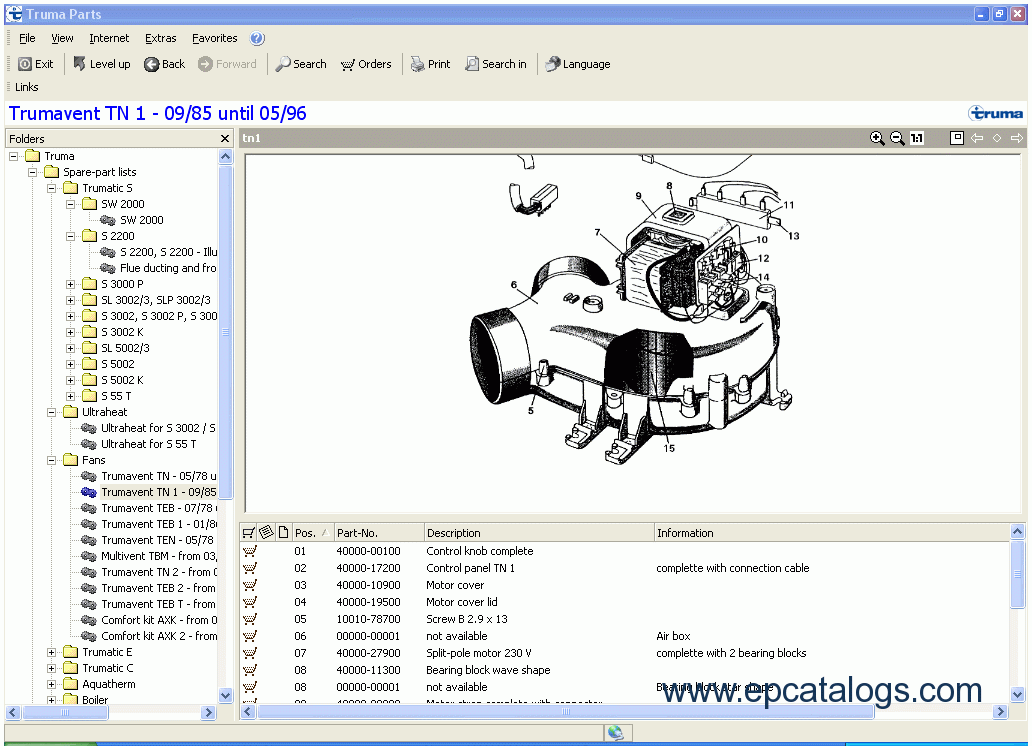This screenshot has width=1032, height=746.
Task: Collapse the Trumatic S folder
Action: point(51,188)
